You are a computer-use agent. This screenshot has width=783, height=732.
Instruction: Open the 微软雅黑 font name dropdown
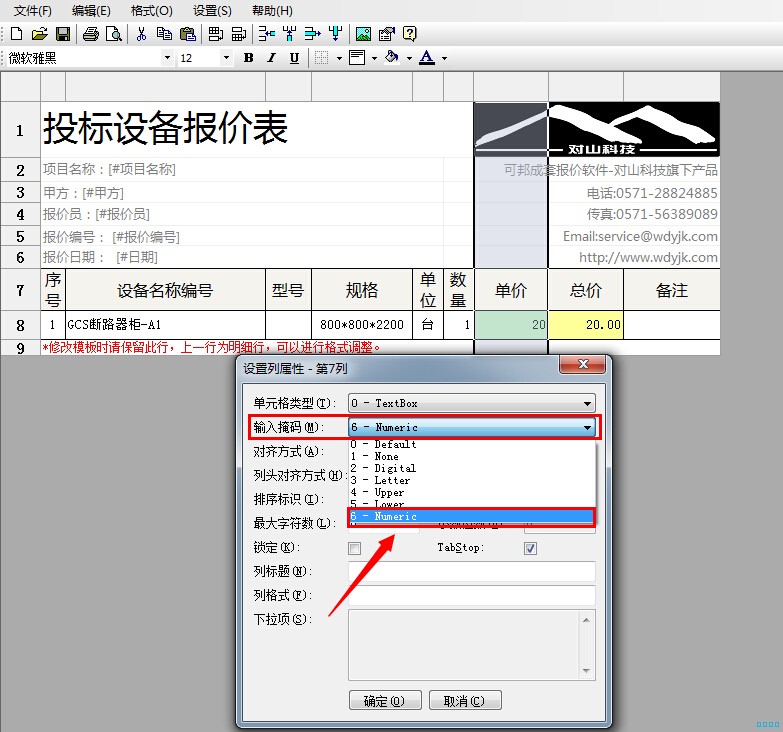167,58
